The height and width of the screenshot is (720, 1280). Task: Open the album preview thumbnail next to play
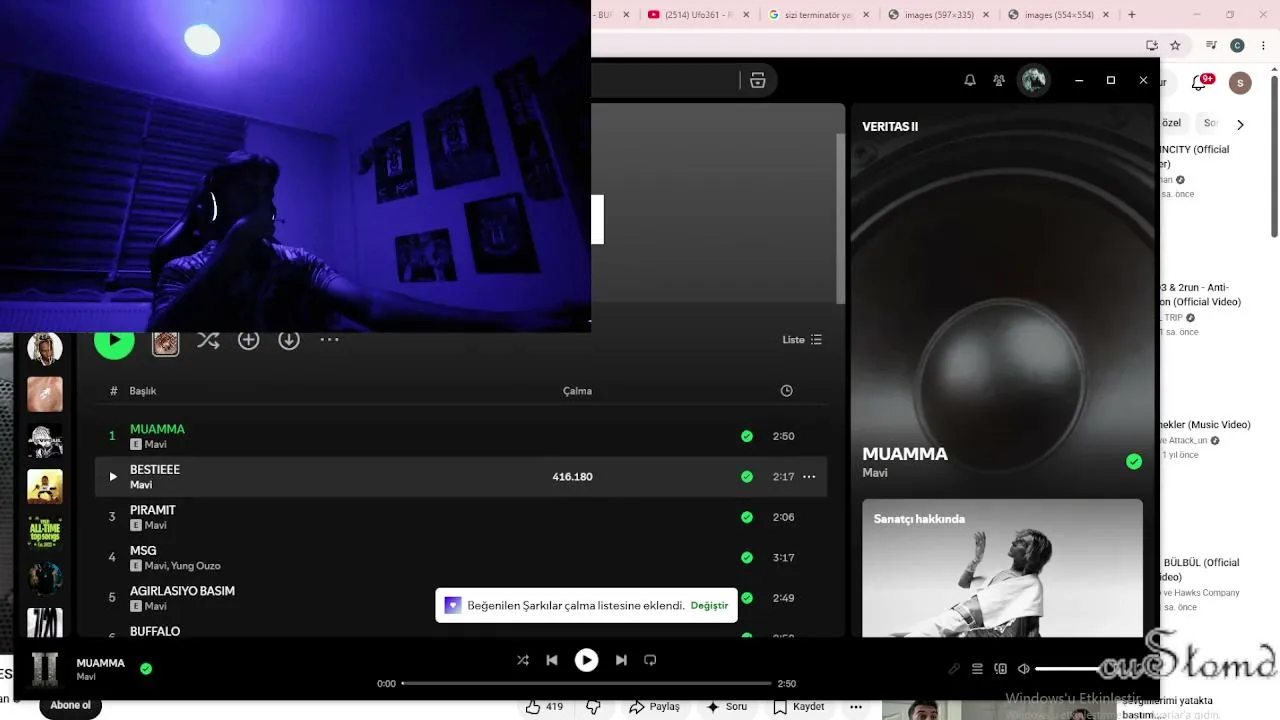point(166,343)
